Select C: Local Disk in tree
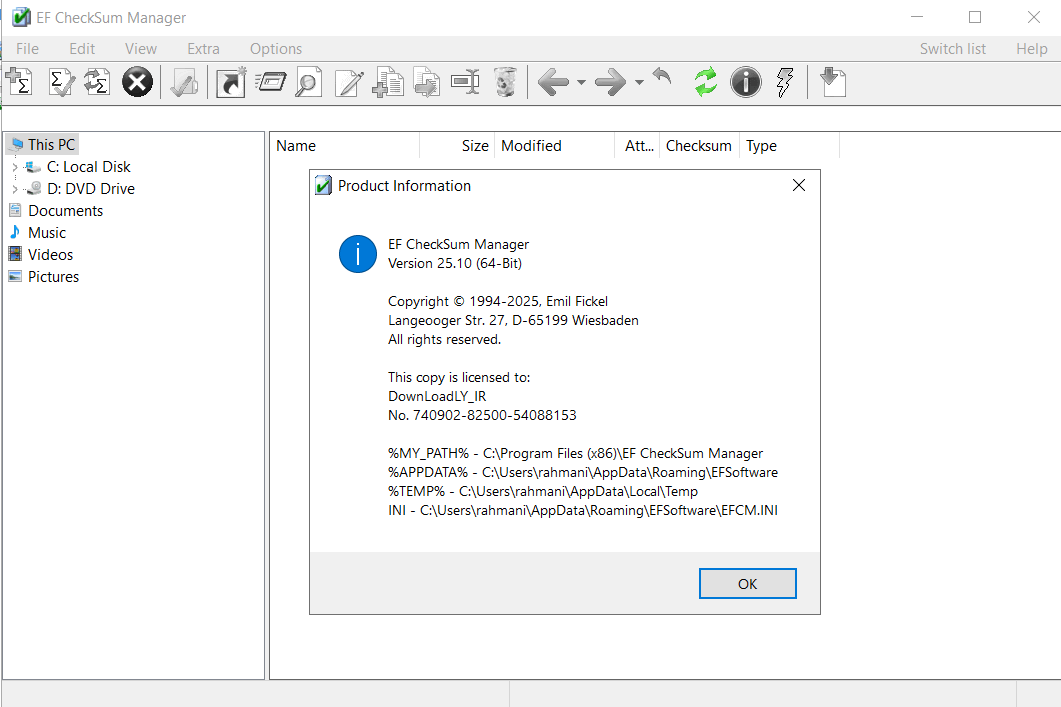This screenshot has width=1061, height=707. [x=88, y=167]
